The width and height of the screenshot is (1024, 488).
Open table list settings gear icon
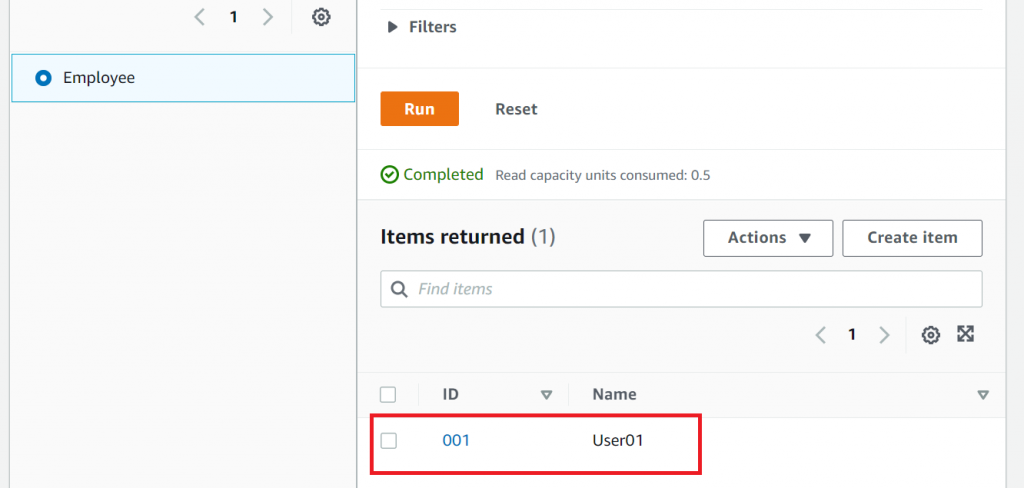pos(321,17)
